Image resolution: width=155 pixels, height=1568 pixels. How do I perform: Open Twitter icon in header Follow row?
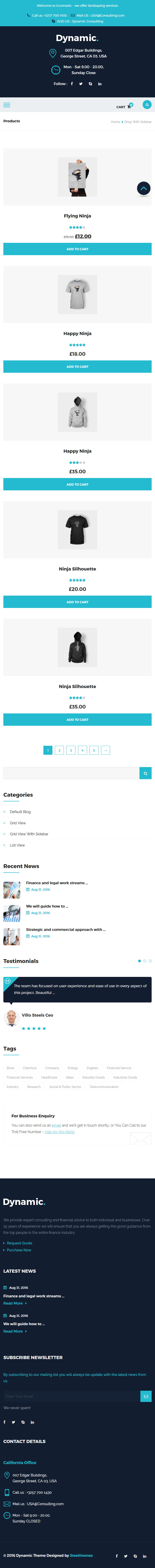81,84
